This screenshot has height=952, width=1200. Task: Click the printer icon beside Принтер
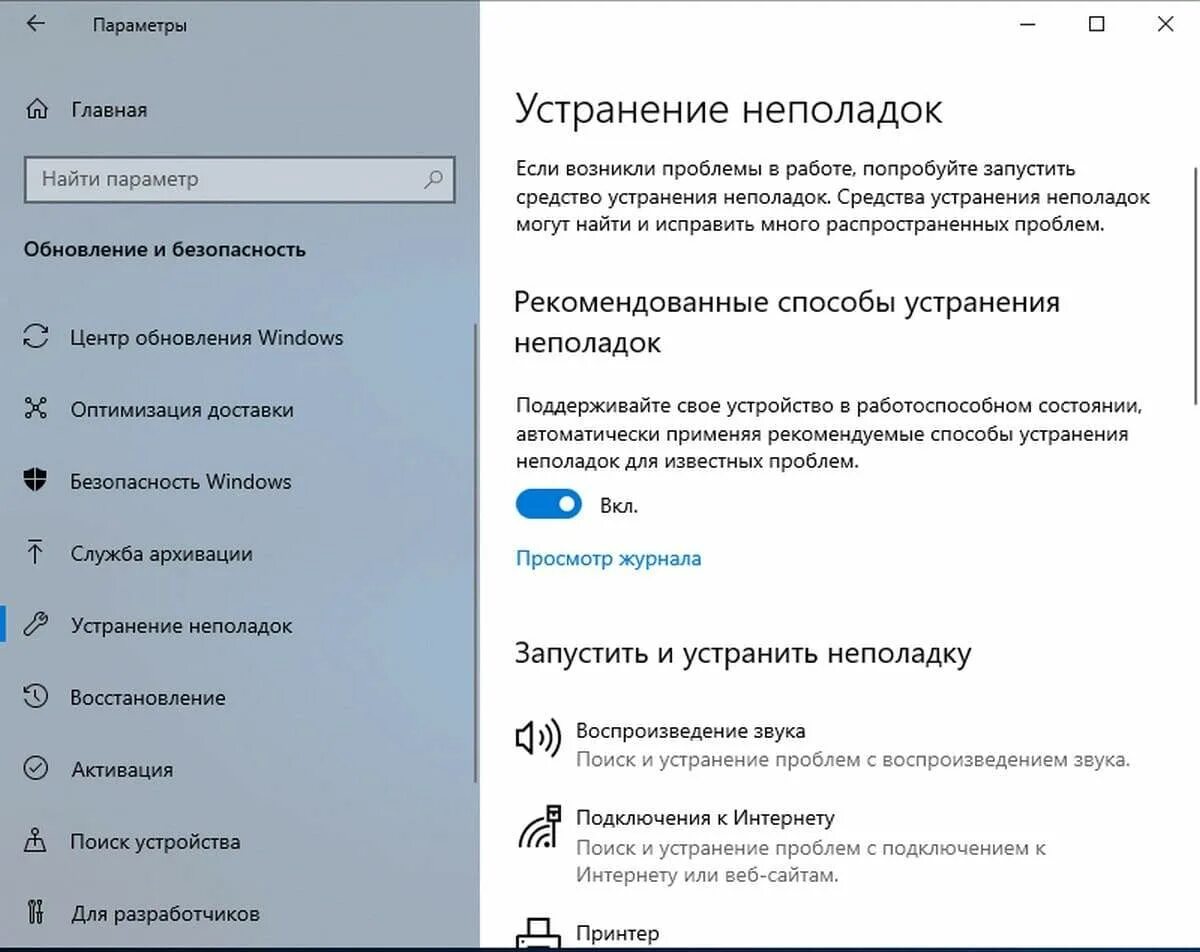[540, 935]
